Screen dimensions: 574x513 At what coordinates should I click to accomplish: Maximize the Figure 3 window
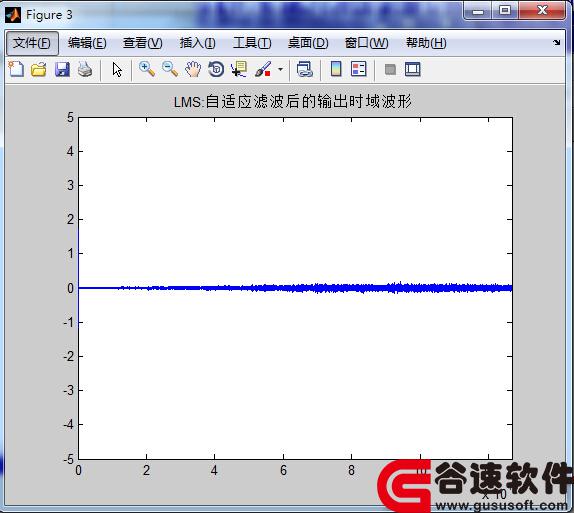[504, 11]
